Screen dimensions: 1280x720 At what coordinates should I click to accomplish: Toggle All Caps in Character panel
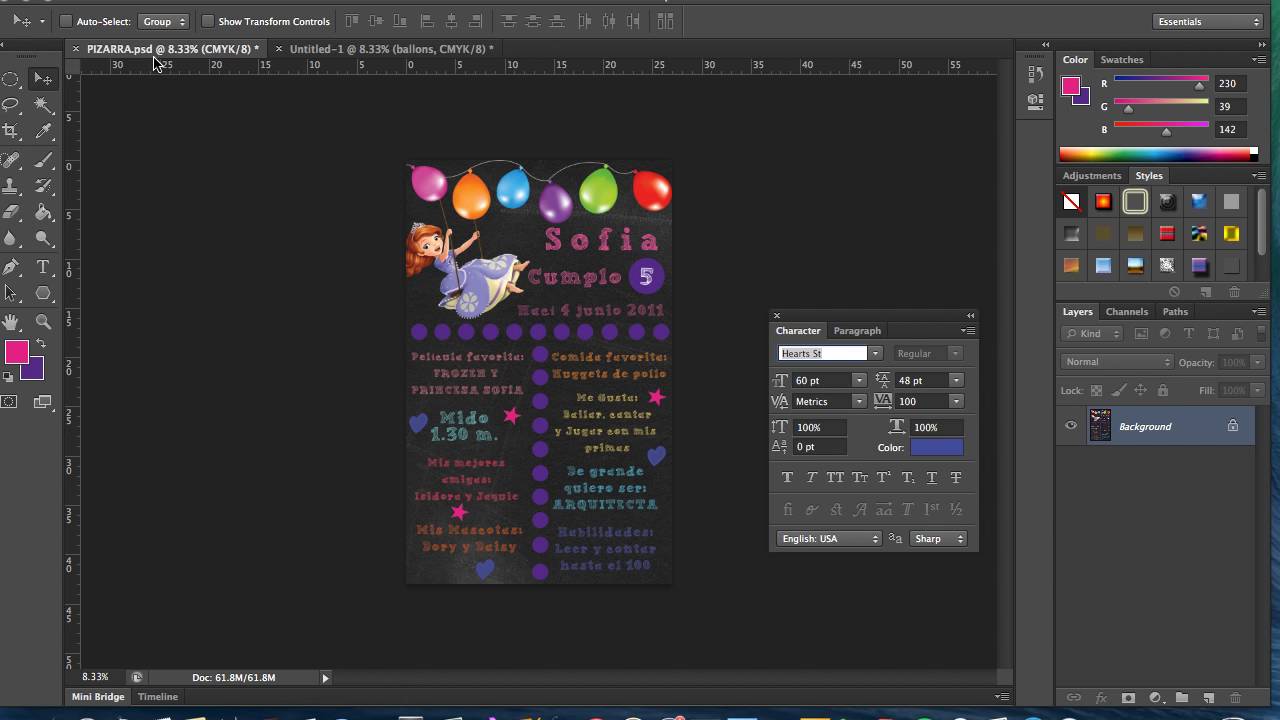point(835,477)
